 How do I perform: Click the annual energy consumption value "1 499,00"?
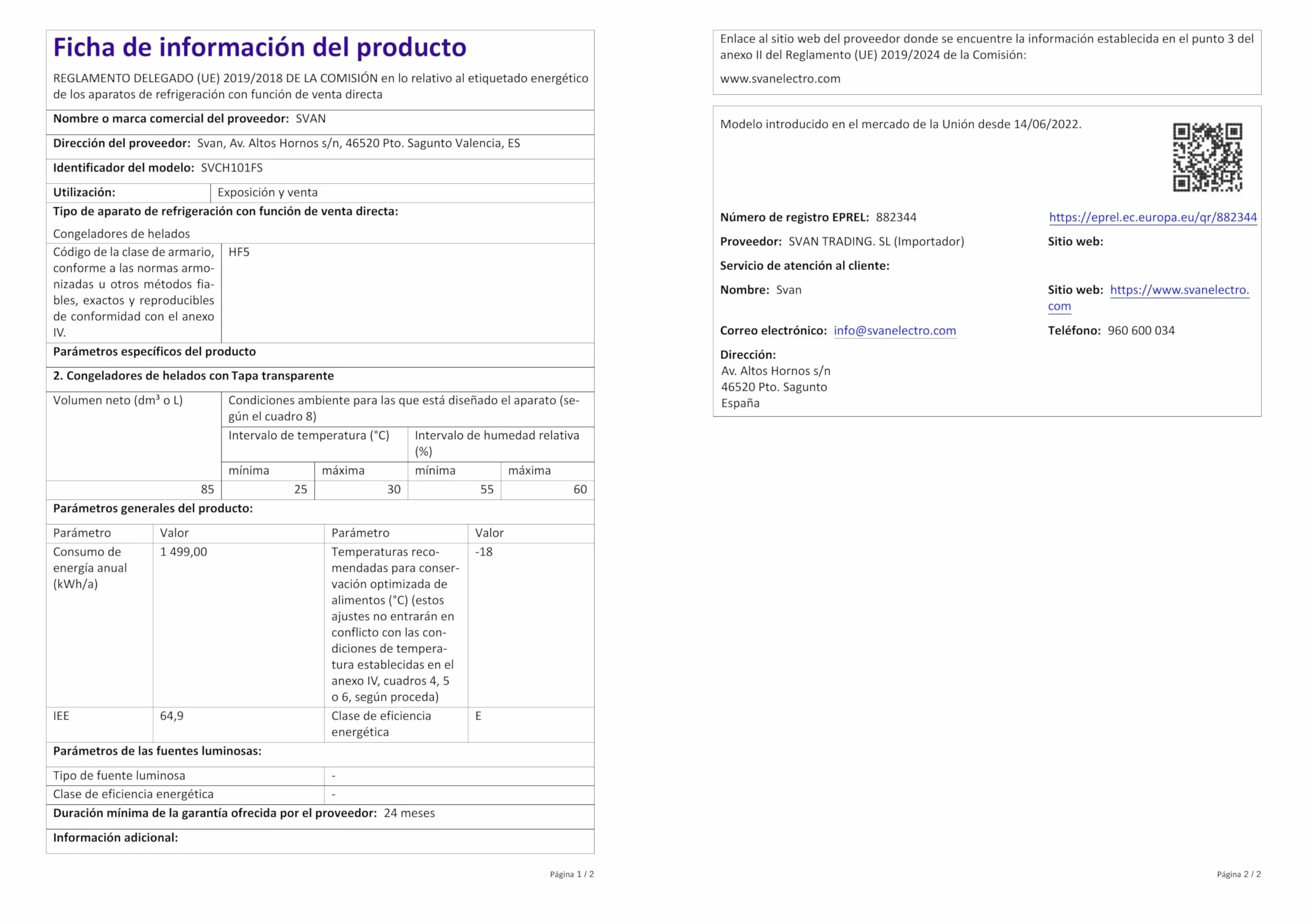[x=183, y=552]
